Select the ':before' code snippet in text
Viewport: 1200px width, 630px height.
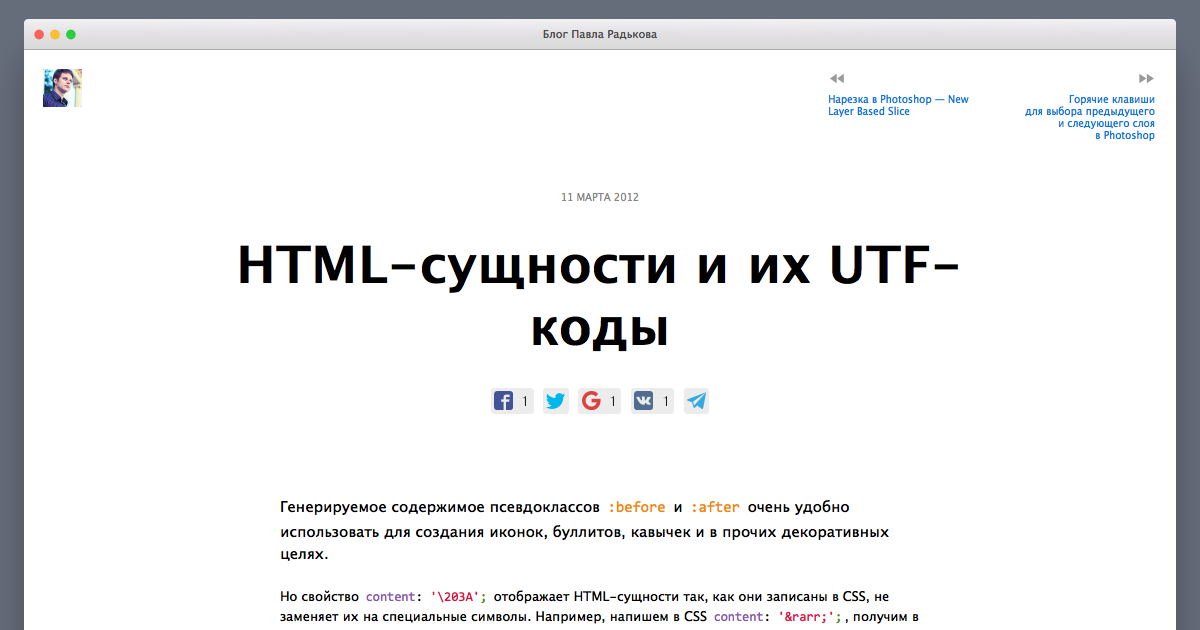pos(638,507)
